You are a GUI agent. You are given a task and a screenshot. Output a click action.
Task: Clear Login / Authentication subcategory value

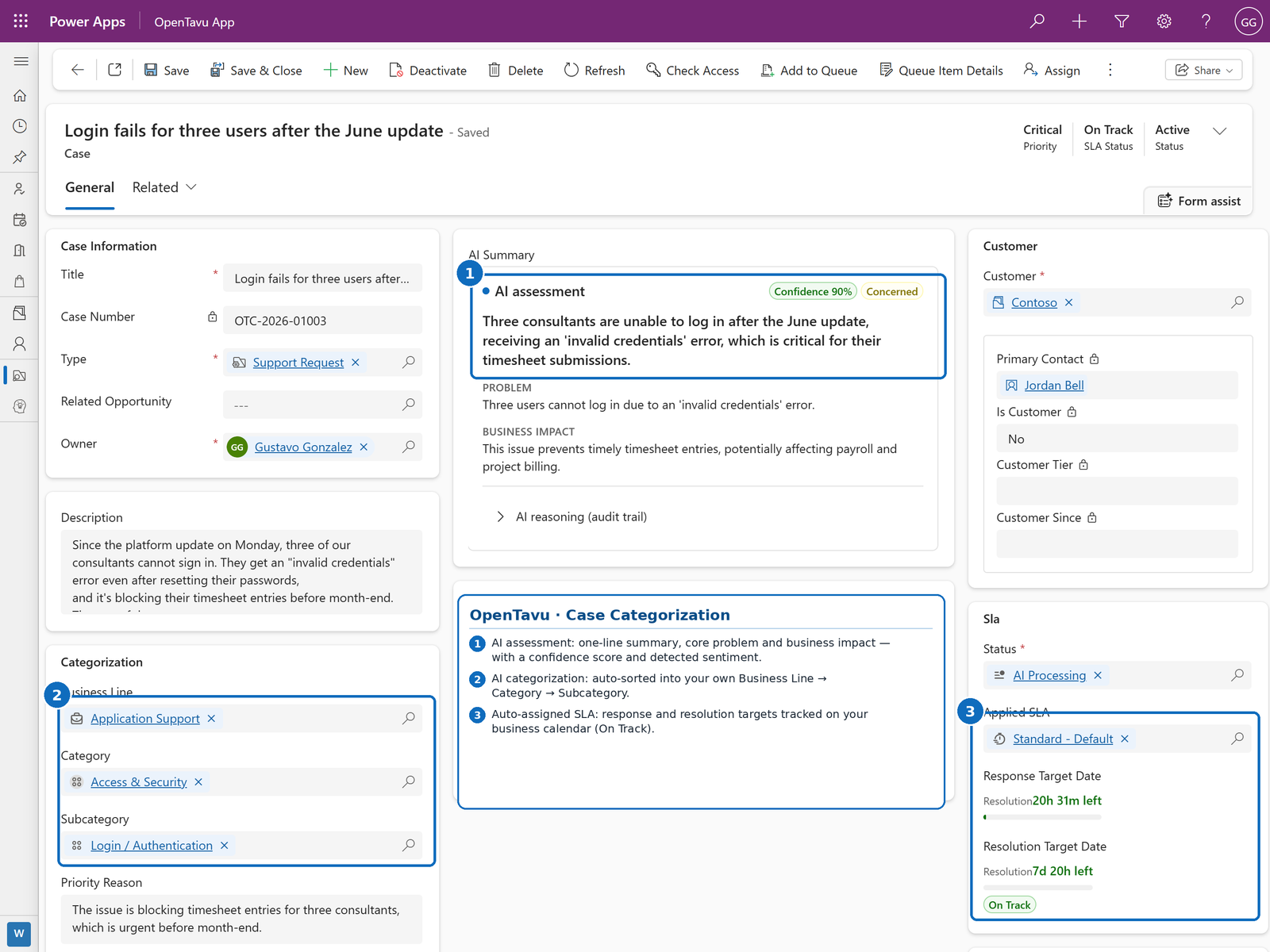click(x=225, y=846)
